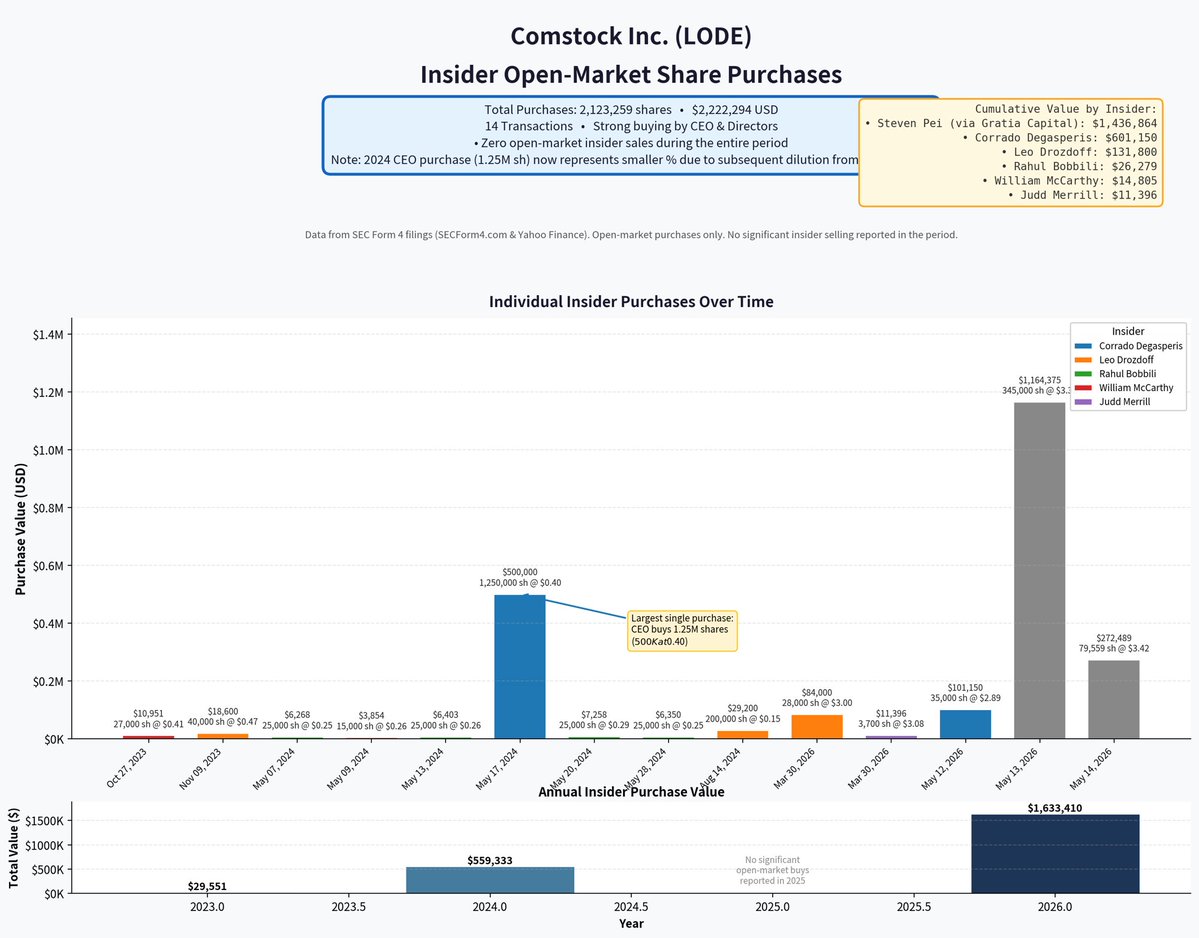
Task: Select the 2024 annual purchase value bar
Action: point(490,880)
